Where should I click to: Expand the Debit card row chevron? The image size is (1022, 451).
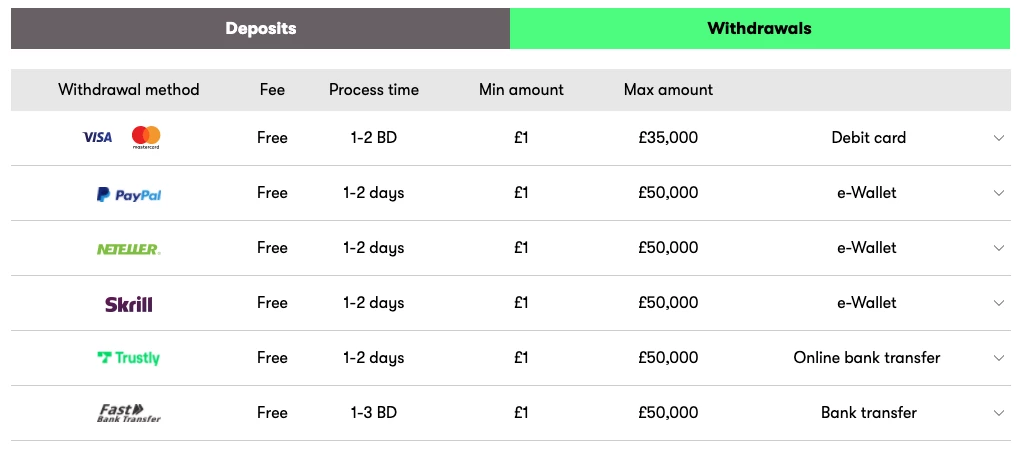coord(999,138)
